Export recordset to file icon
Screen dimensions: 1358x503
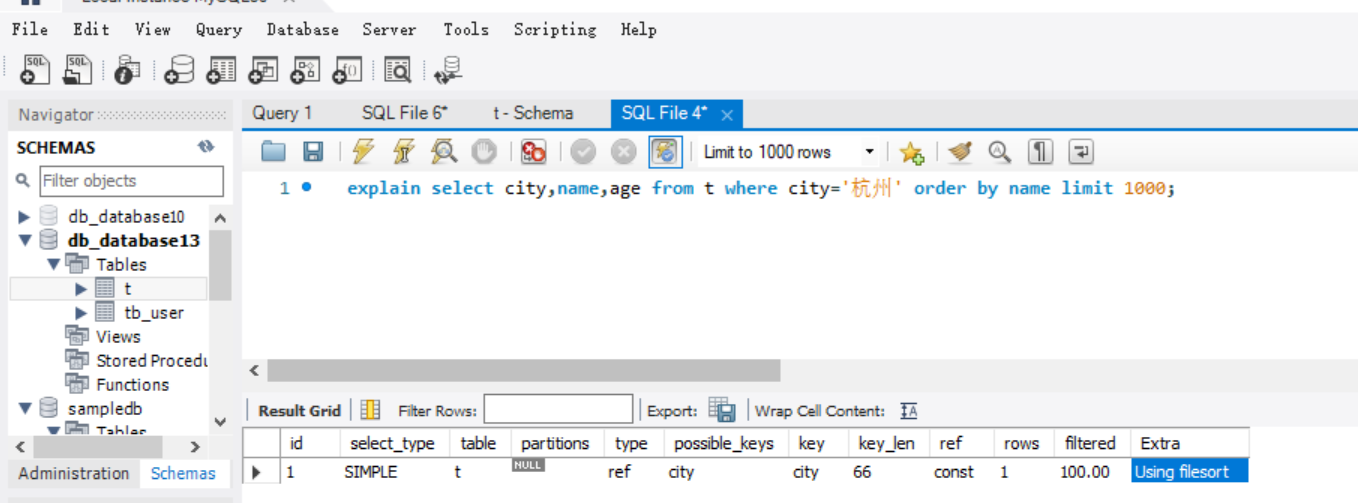[x=722, y=410]
